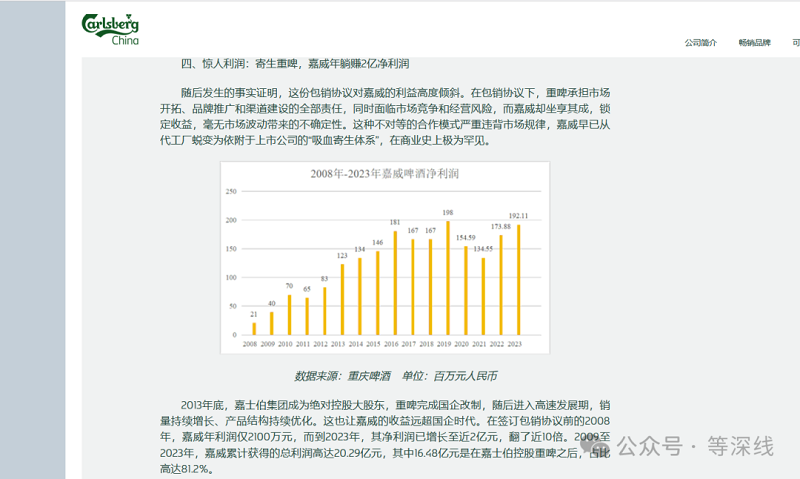Click the 181 value label for 2016
800x479 pixels.
tap(395, 222)
